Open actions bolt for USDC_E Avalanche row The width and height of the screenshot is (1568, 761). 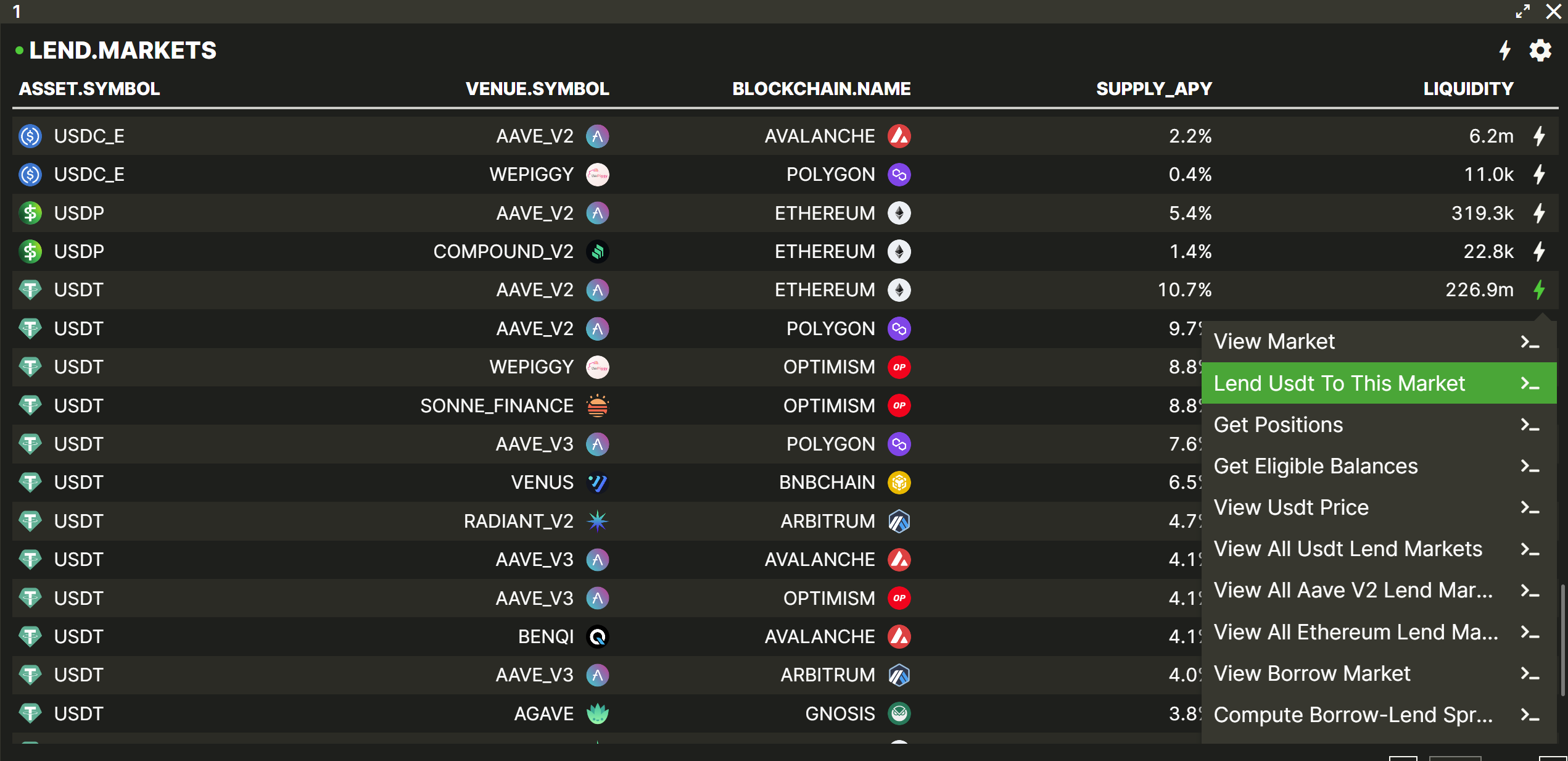[1539, 136]
